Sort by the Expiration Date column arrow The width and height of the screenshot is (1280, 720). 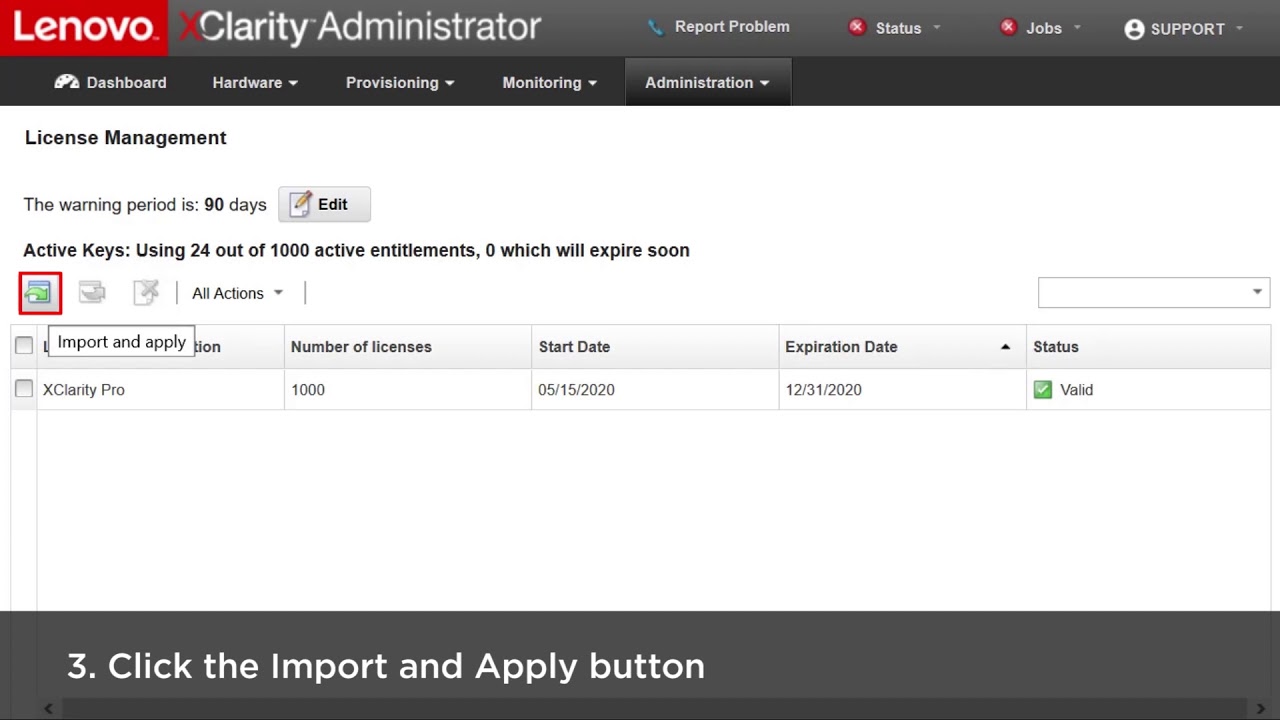1005,347
